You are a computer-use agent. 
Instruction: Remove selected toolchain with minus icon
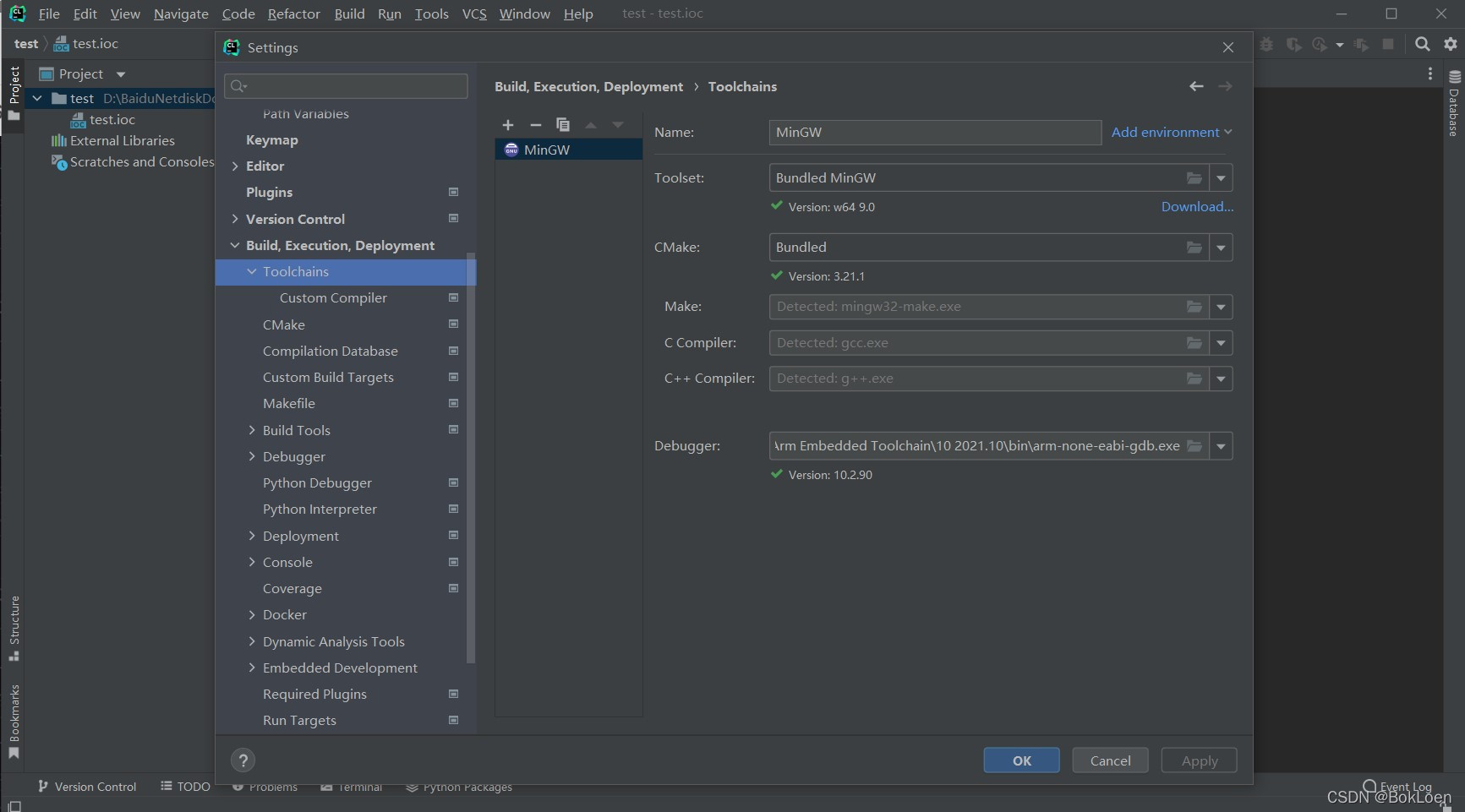coord(535,125)
